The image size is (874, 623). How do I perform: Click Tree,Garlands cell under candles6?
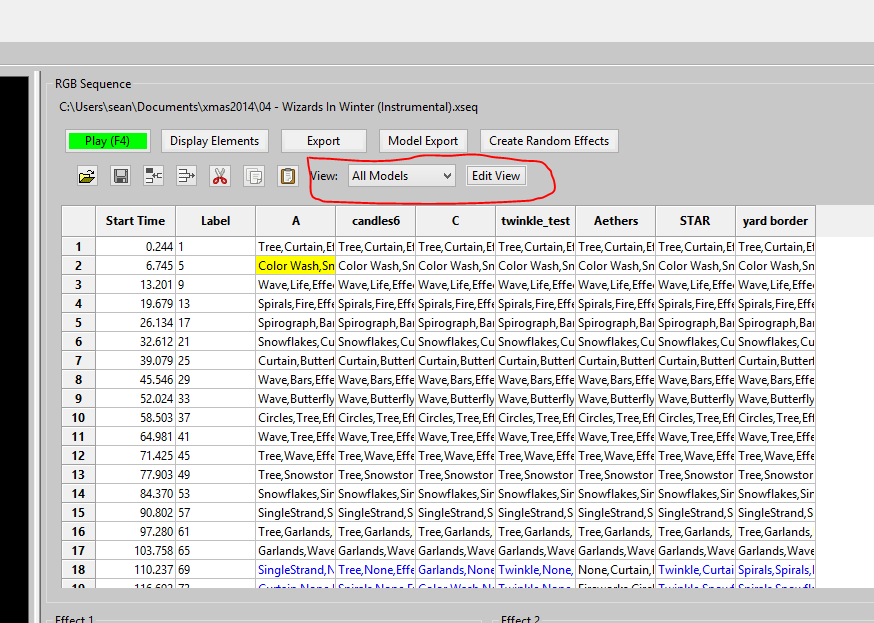click(376, 532)
